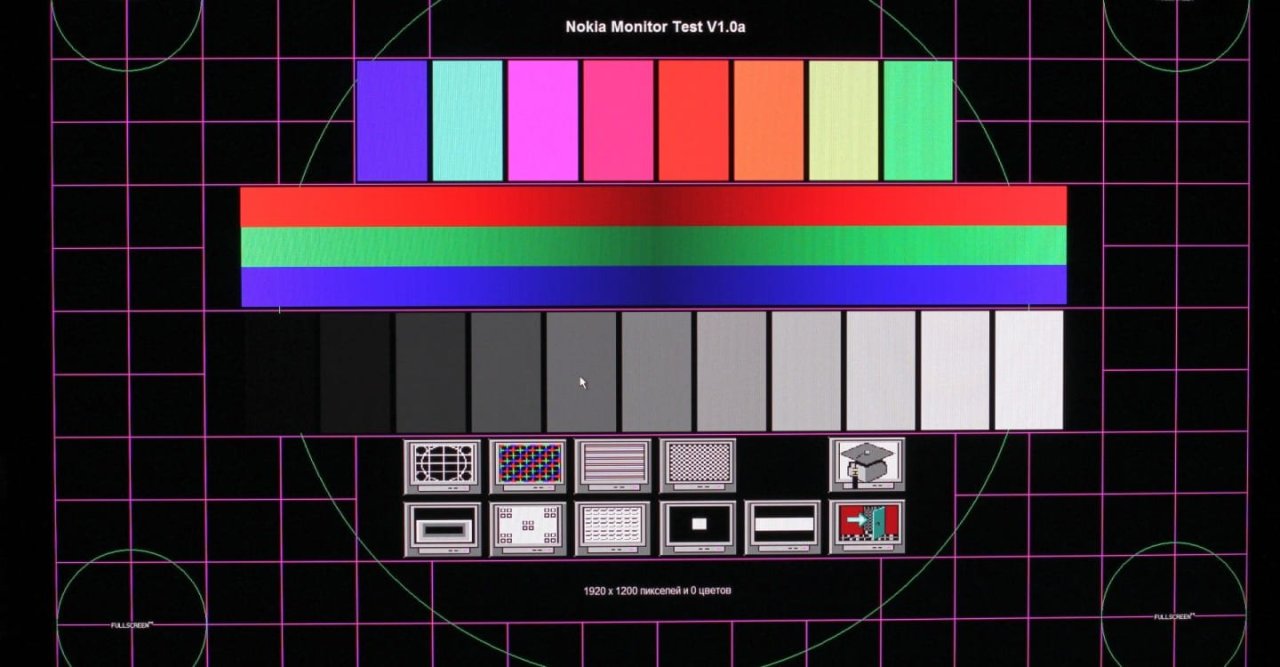1280x667 pixels.
Task: Select the white horizontal bar test icon
Action: pyautogui.click(x=782, y=527)
